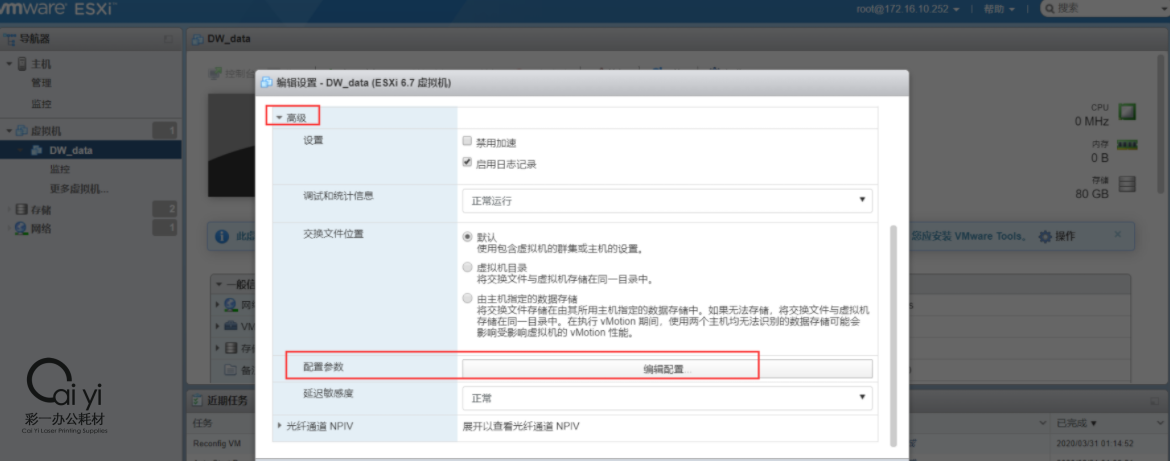Open the 调试和统计信息 dropdown
This screenshot has width=1170, height=461.
[x=666, y=201]
